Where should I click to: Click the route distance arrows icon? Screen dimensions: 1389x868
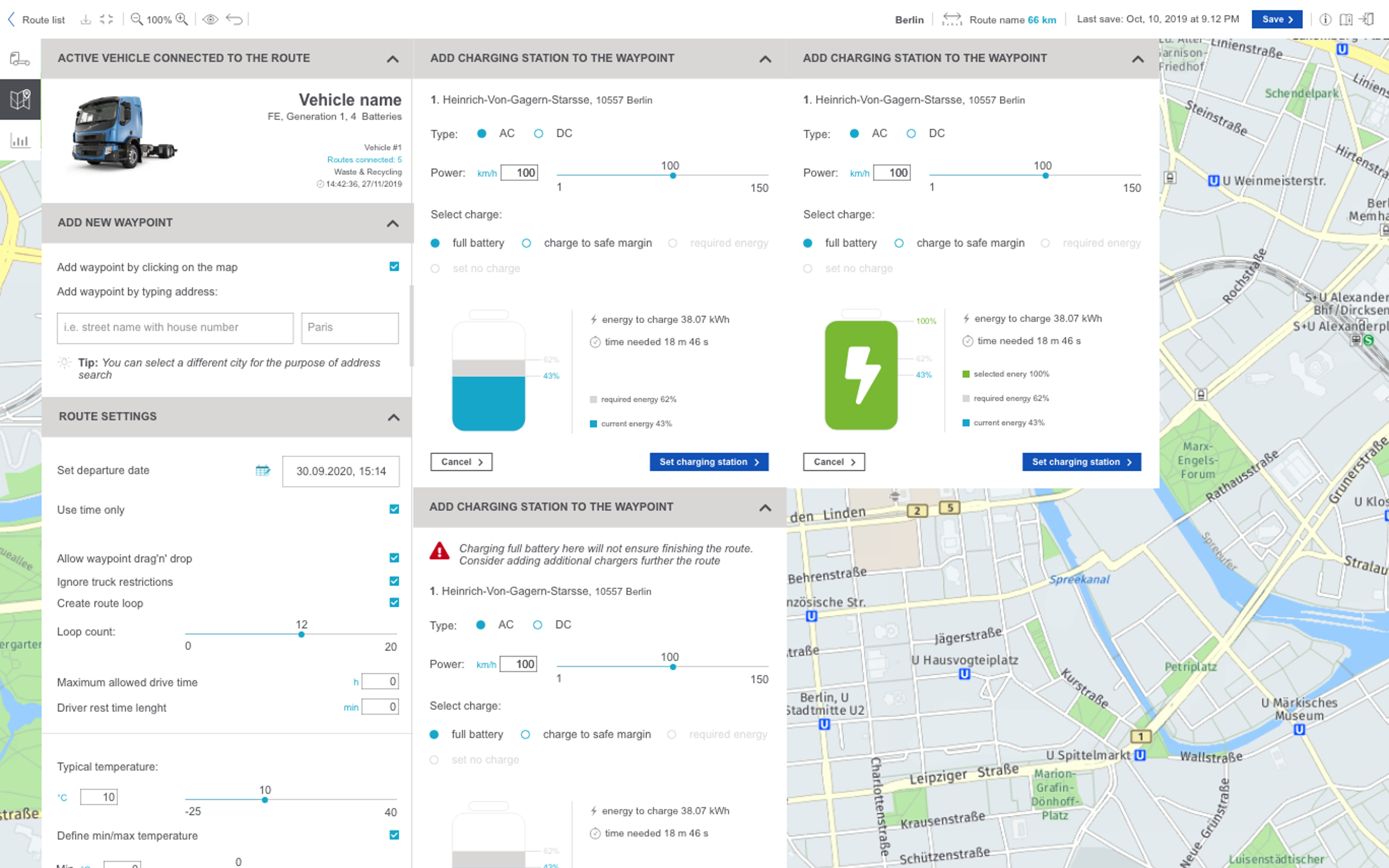tap(951, 20)
